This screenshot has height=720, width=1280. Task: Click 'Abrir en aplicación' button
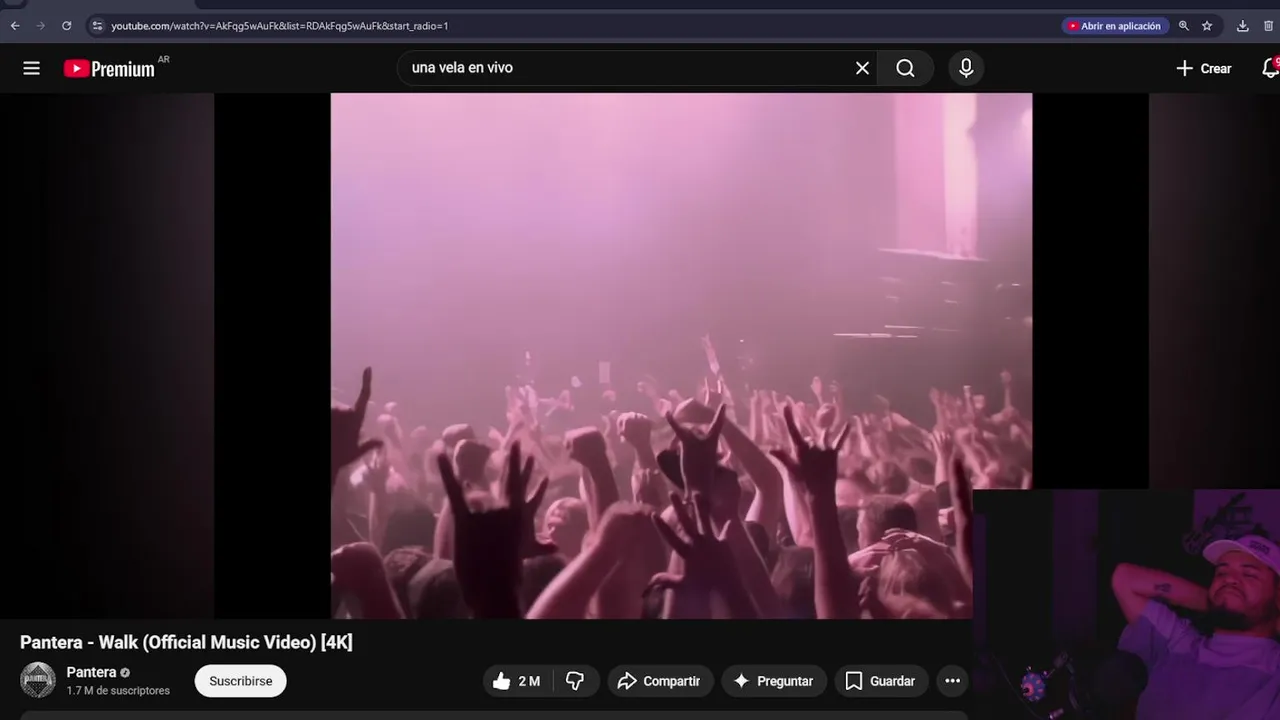[1113, 26]
